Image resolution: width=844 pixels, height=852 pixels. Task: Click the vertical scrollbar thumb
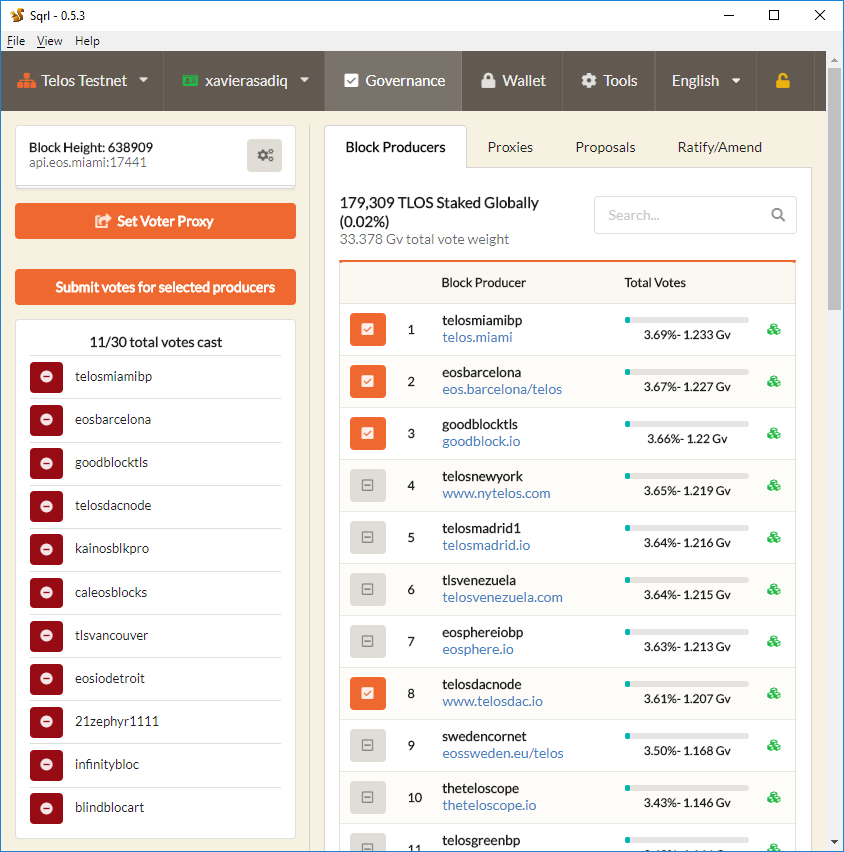click(x=834, y=189)
